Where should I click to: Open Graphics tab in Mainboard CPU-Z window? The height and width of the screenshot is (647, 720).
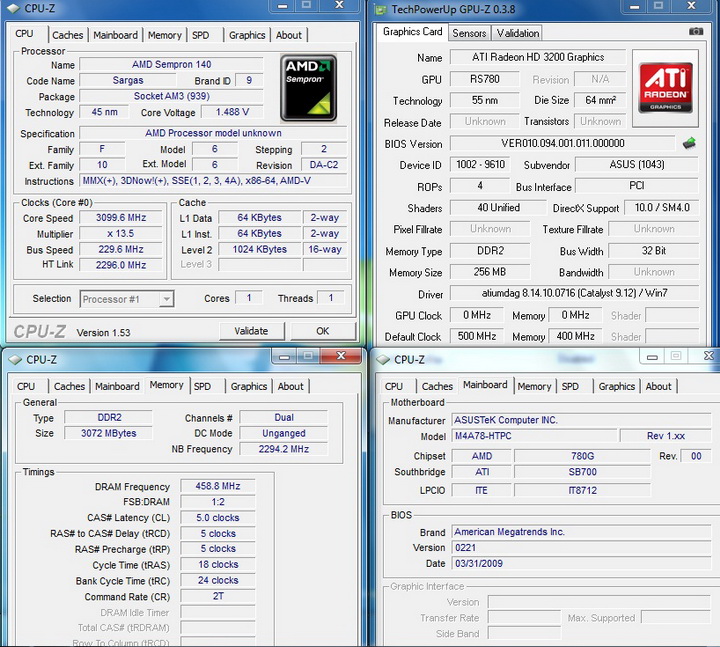pos(617,387)
